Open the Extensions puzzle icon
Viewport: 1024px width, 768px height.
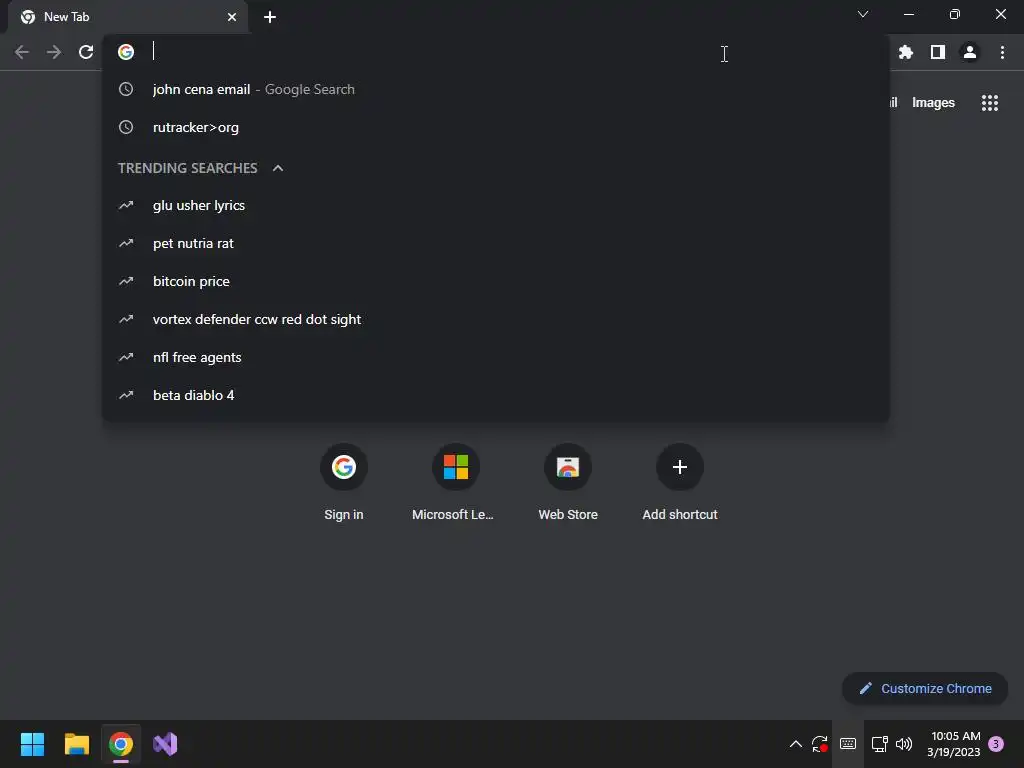click(905, 52)
